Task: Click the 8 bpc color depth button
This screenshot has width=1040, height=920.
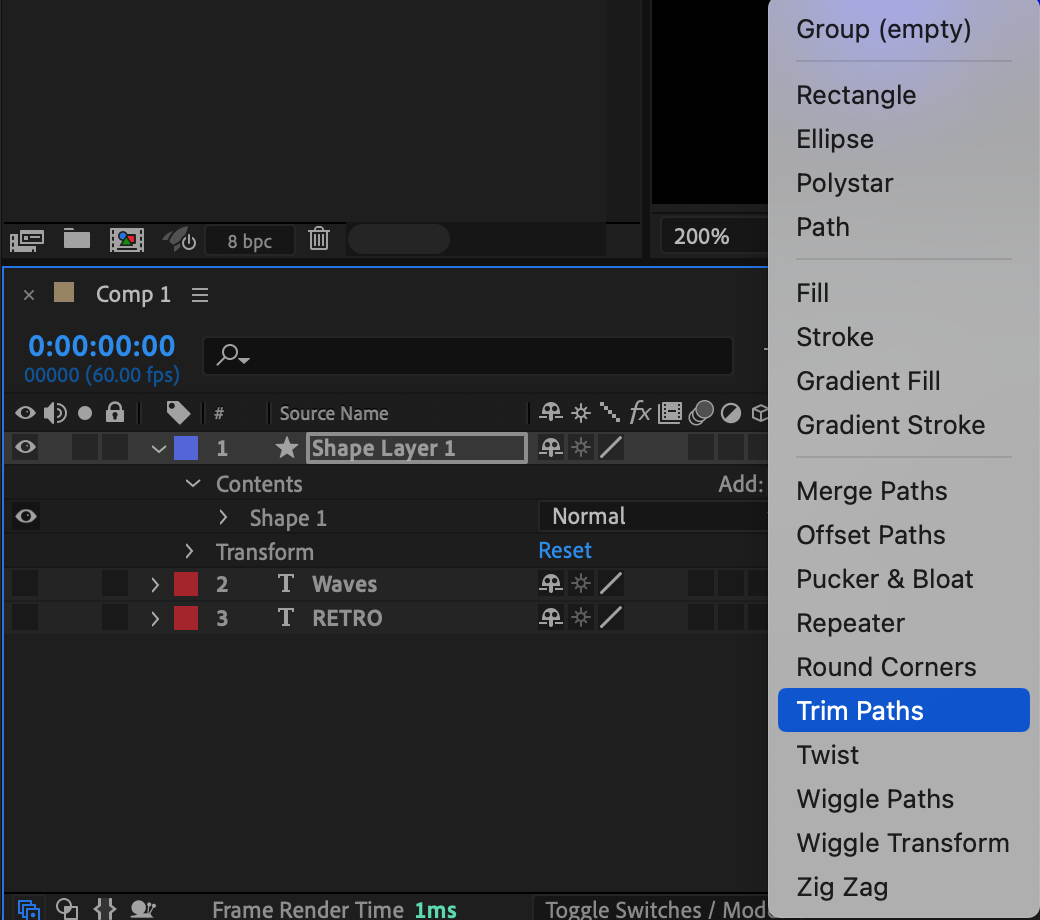Action: coord(250,241)
